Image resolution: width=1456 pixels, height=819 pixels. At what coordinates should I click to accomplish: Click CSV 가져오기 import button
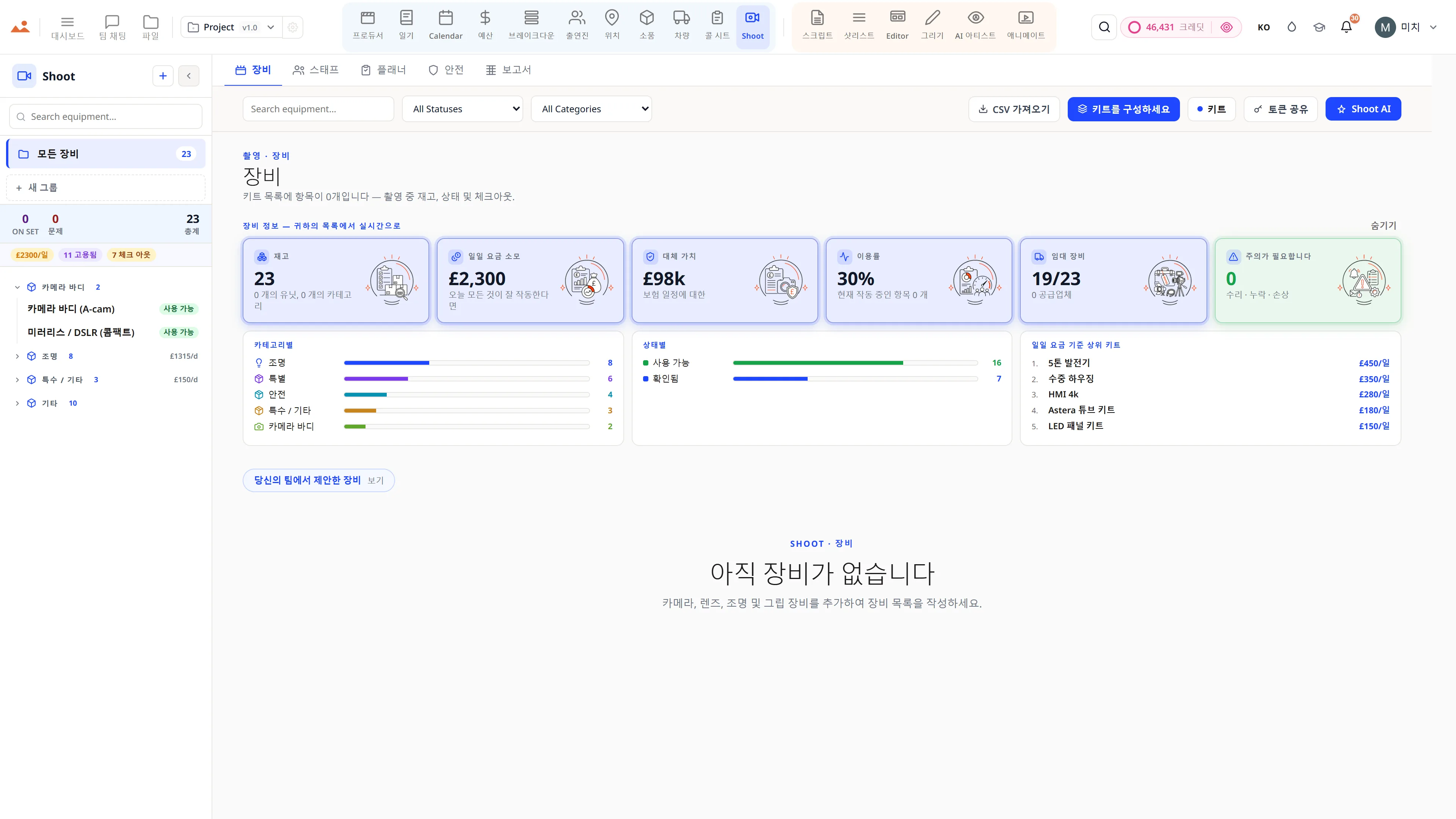pos(1014,109)
